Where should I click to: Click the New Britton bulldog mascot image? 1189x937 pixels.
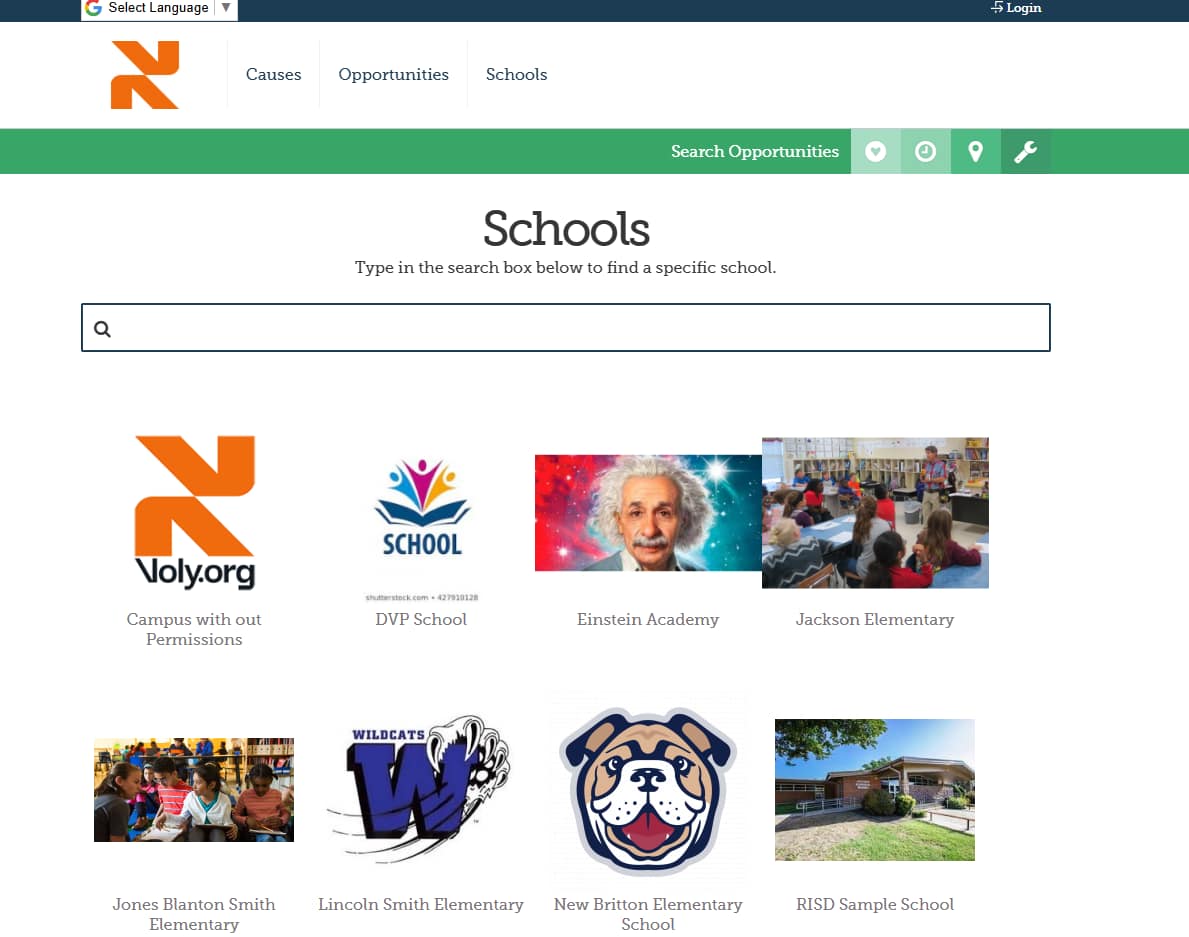pyautogui.click(x=647, y=789)
